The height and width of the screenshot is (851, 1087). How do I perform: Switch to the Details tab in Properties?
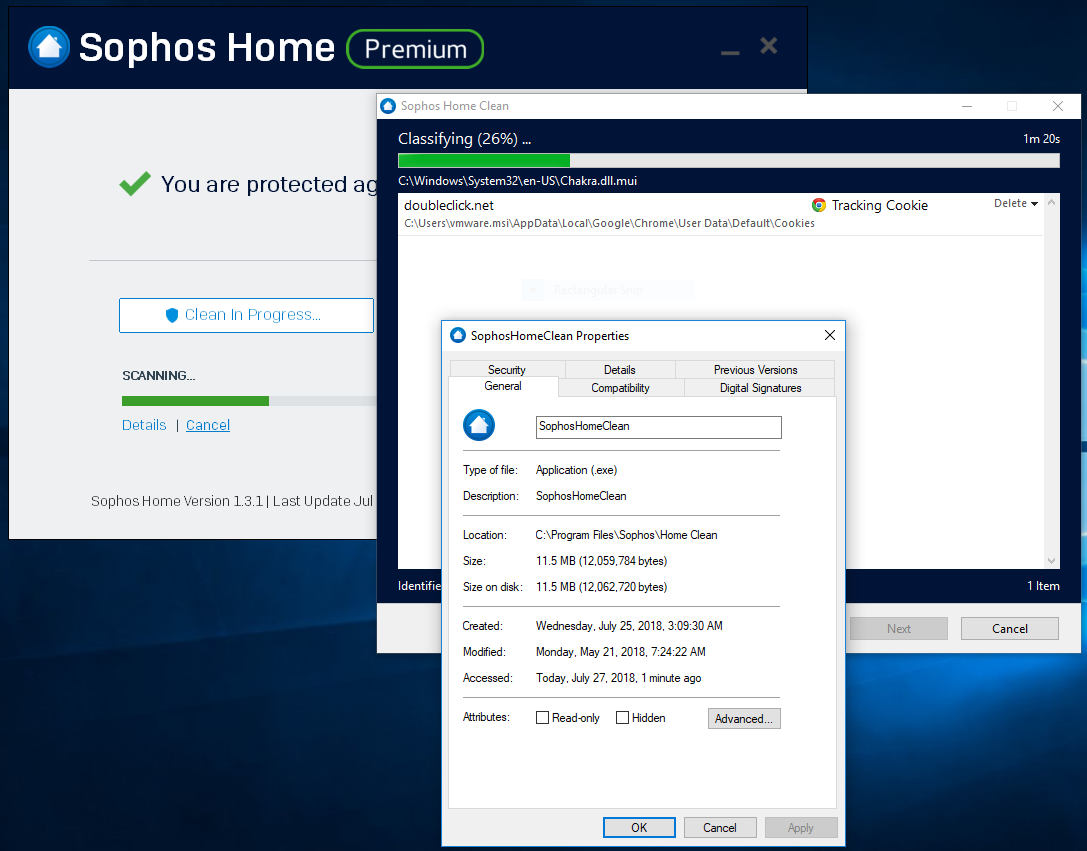pos(620,369)
